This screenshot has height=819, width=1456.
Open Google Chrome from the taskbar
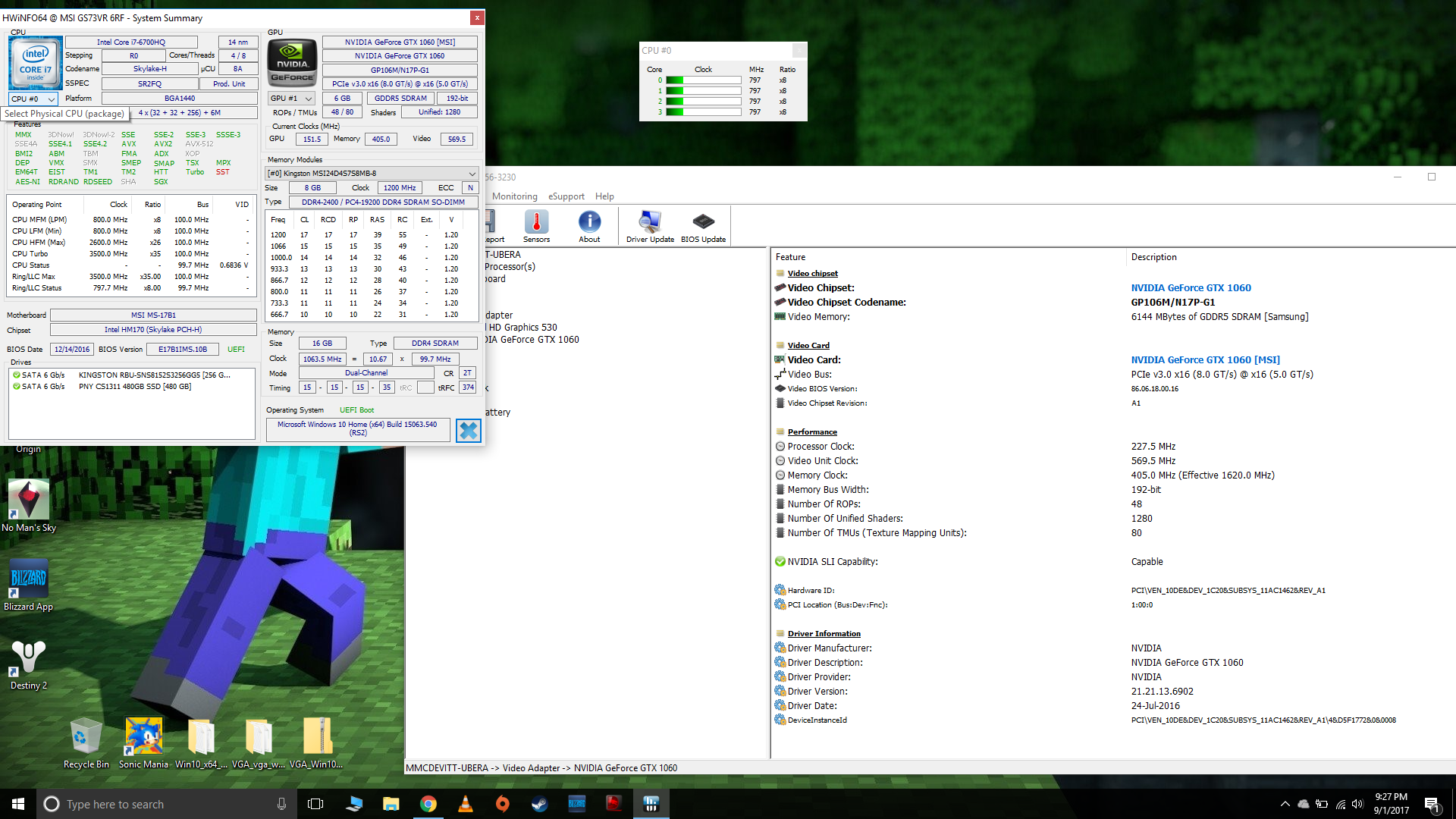[x=428, y=804]
